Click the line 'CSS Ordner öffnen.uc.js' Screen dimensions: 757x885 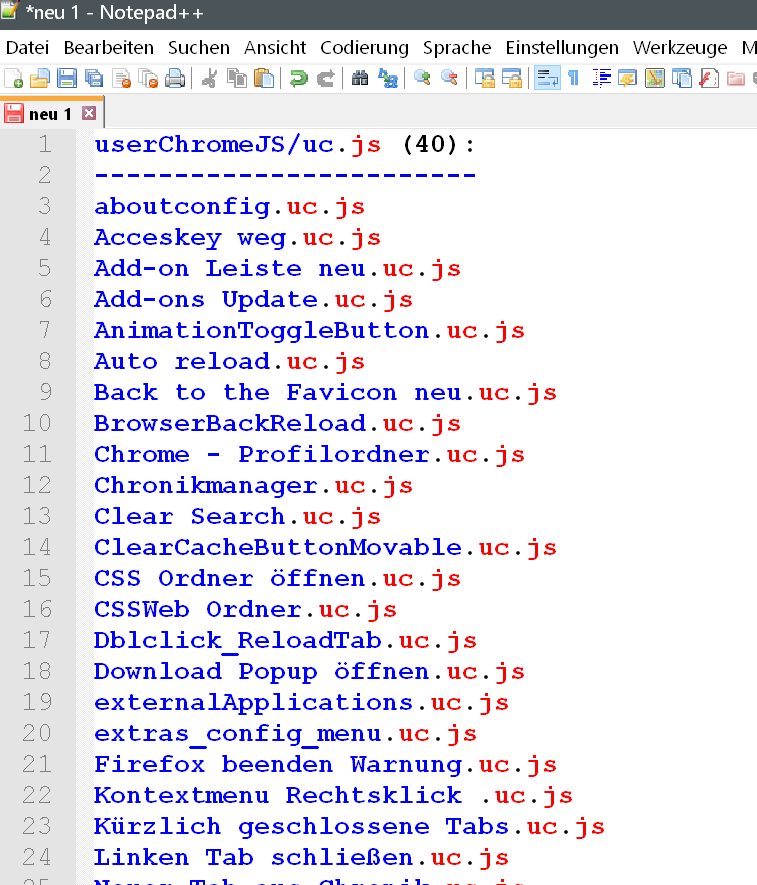point(277,579)
